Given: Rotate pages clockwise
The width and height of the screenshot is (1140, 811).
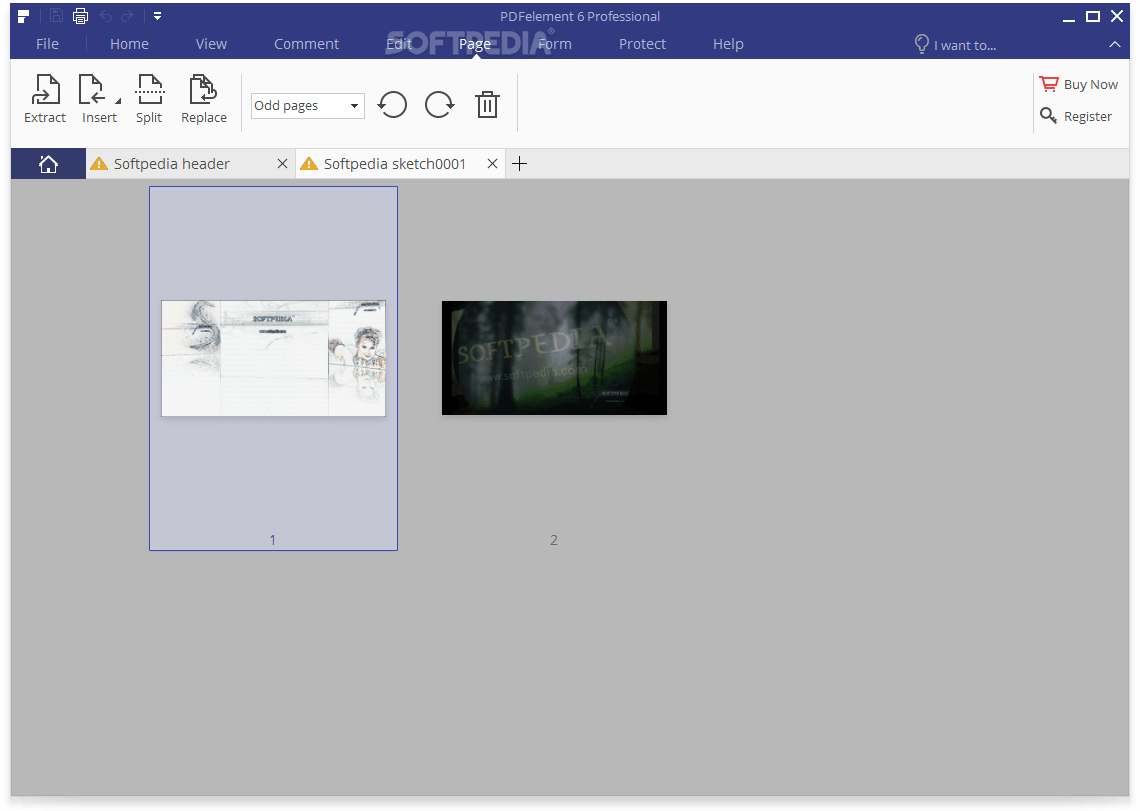Looking at the screenshot, I should tap(440, 105).
